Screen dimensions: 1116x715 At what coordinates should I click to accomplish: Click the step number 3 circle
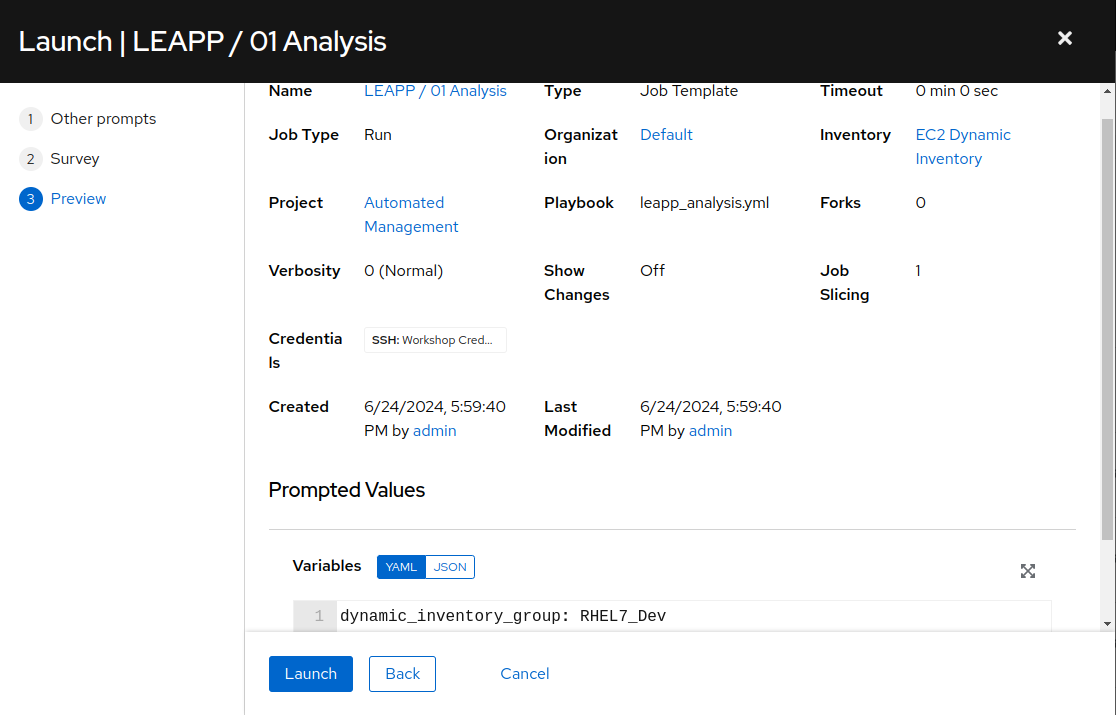click(x=31, y=198)
